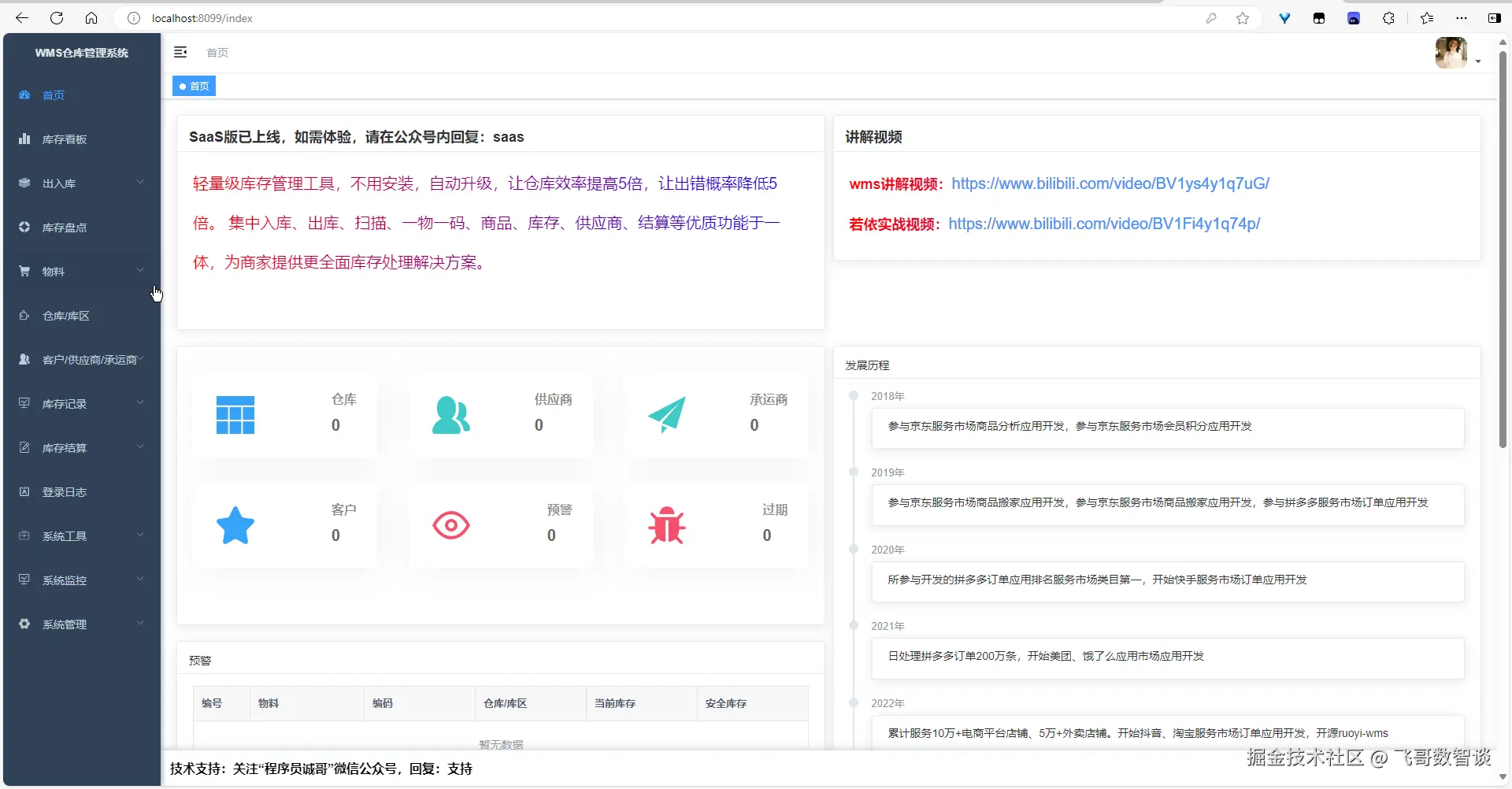Click the browser refresh icon
This screenshot has width=1512, height=789.
[57, 18]
